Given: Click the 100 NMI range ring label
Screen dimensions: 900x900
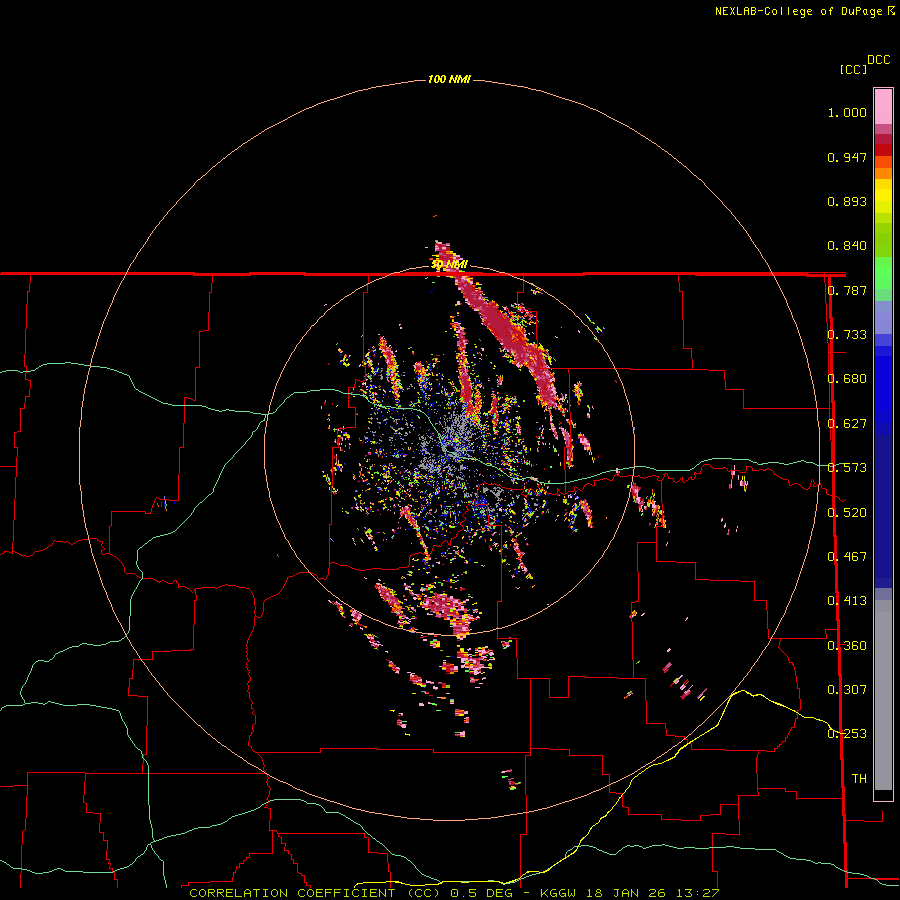Looking at the screenshot, I should tap(449, 79).
